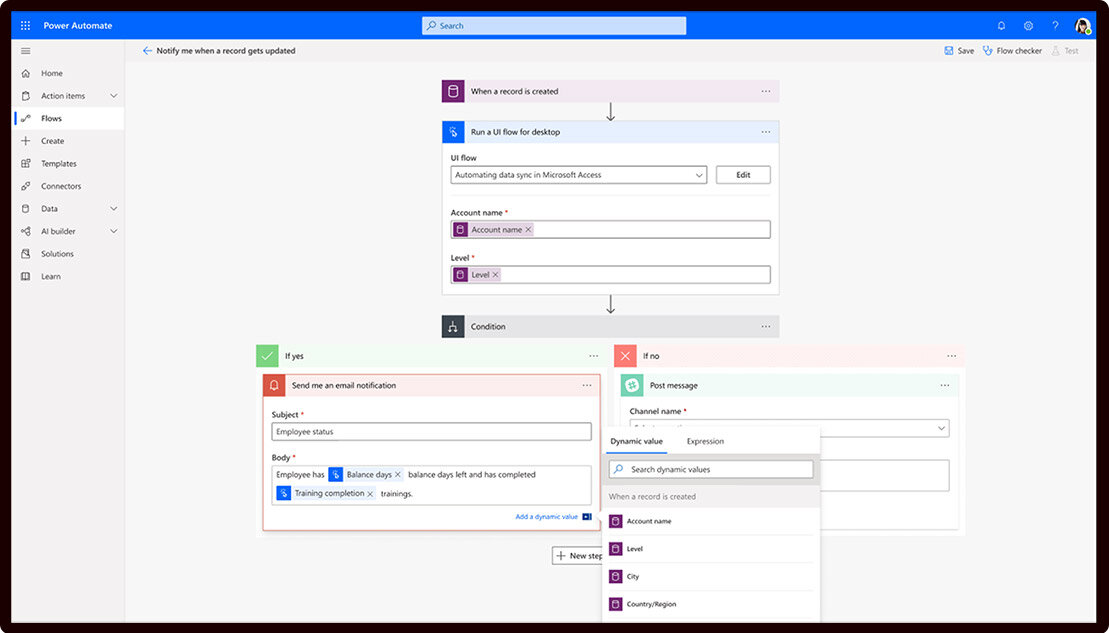1109x633 pixels.
Task: Choose Country/Region dynamic value
Action: coord(711,604)
